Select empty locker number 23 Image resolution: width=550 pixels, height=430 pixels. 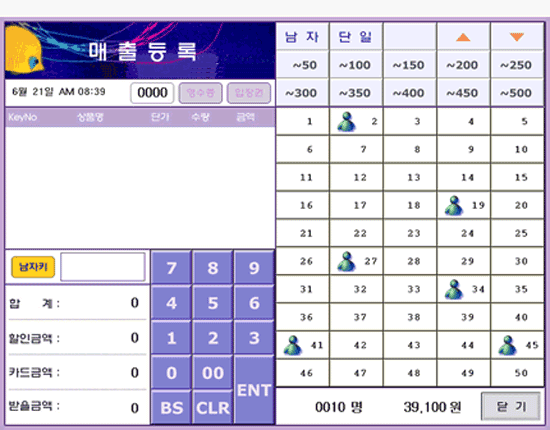(x=410, y=233)
